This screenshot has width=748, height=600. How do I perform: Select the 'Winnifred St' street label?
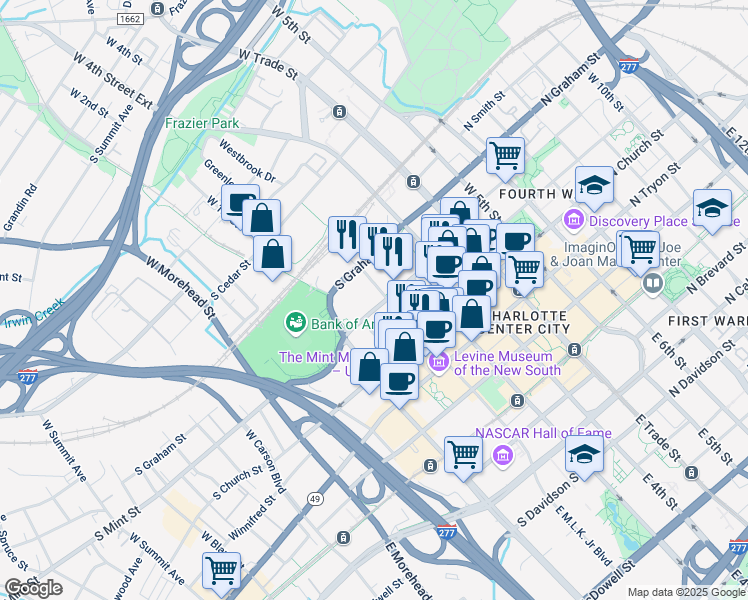tap(252, 517)
